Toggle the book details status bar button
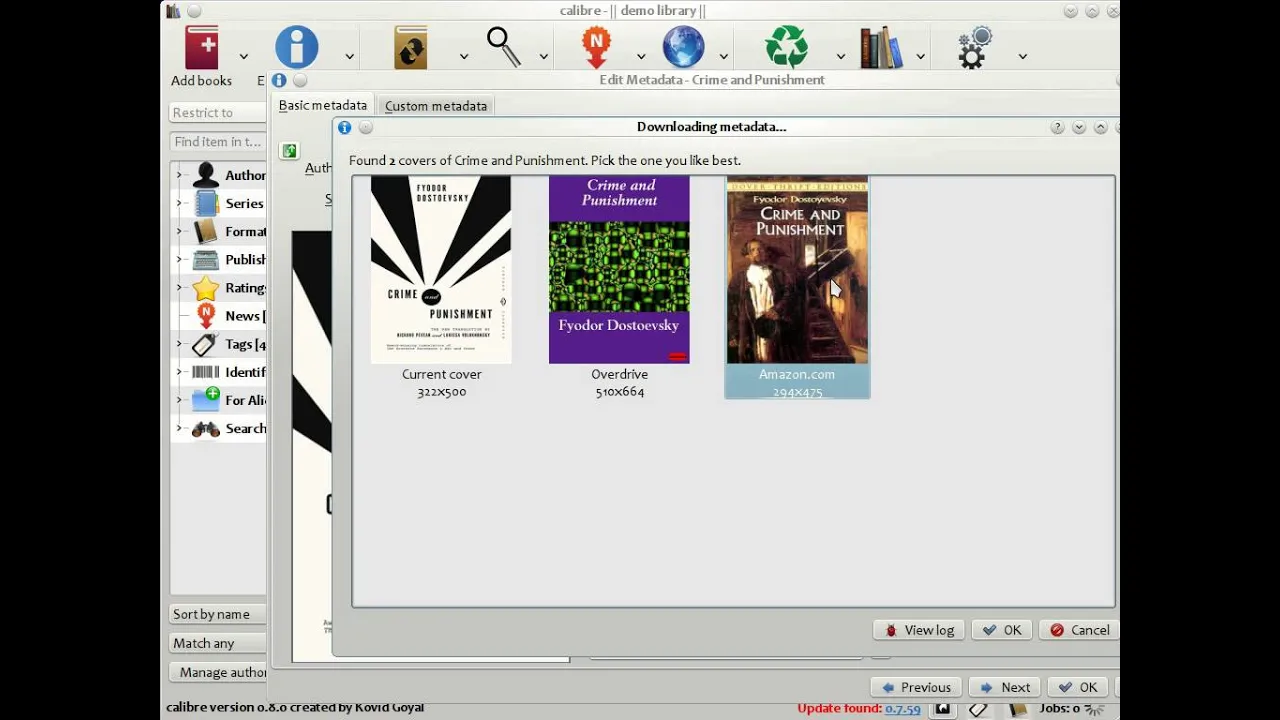 [1017, 709]
